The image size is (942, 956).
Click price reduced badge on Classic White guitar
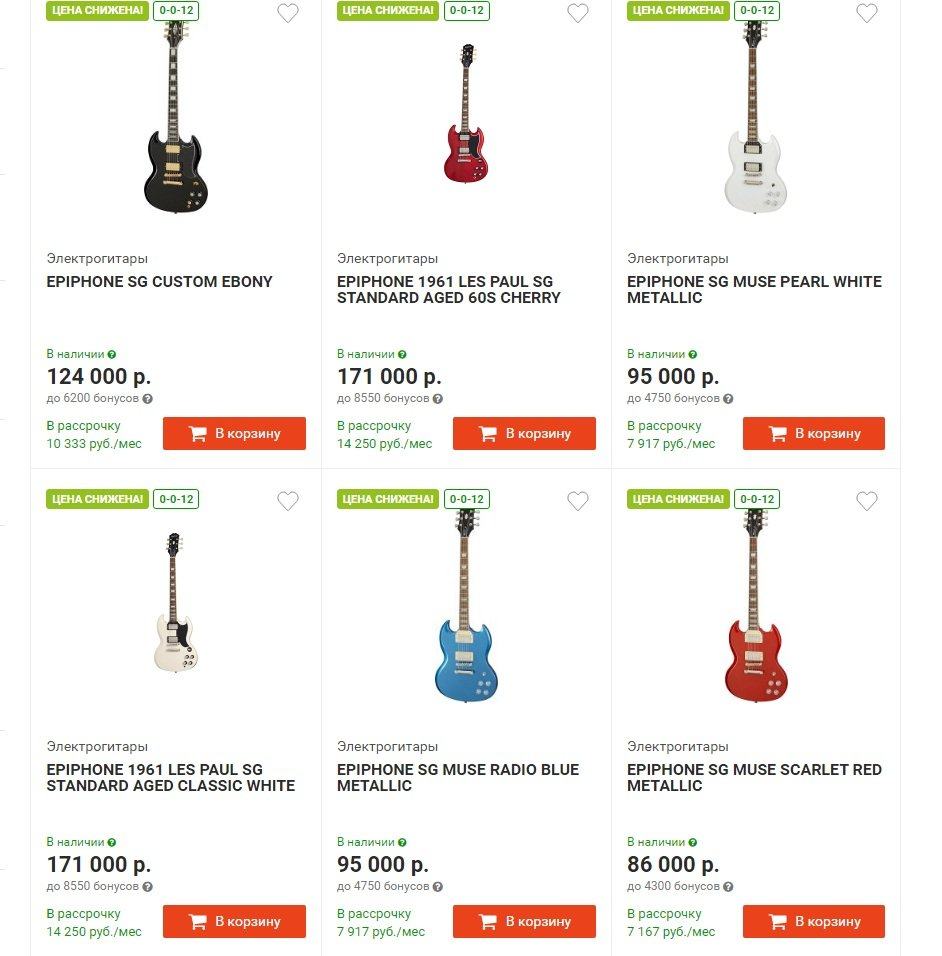tap(97, 499)
